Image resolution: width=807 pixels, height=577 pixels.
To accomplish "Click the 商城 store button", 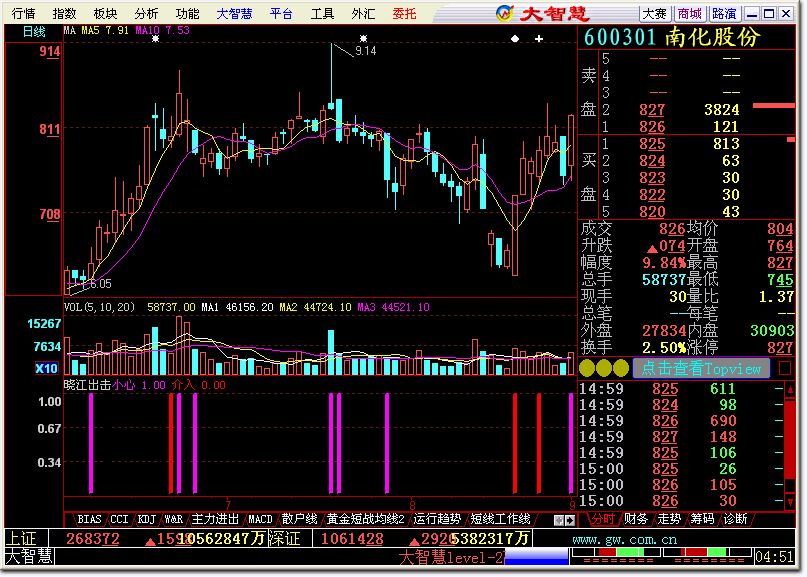I will tap(690, 13).
